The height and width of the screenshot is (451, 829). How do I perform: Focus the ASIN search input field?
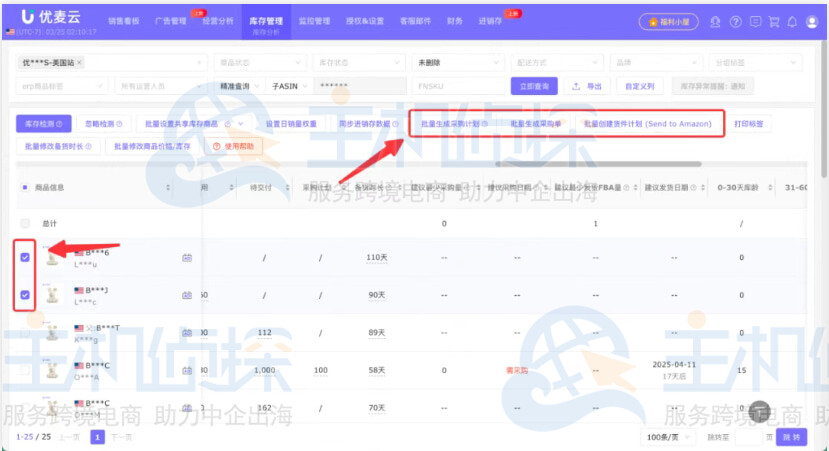tap(360, 86)
